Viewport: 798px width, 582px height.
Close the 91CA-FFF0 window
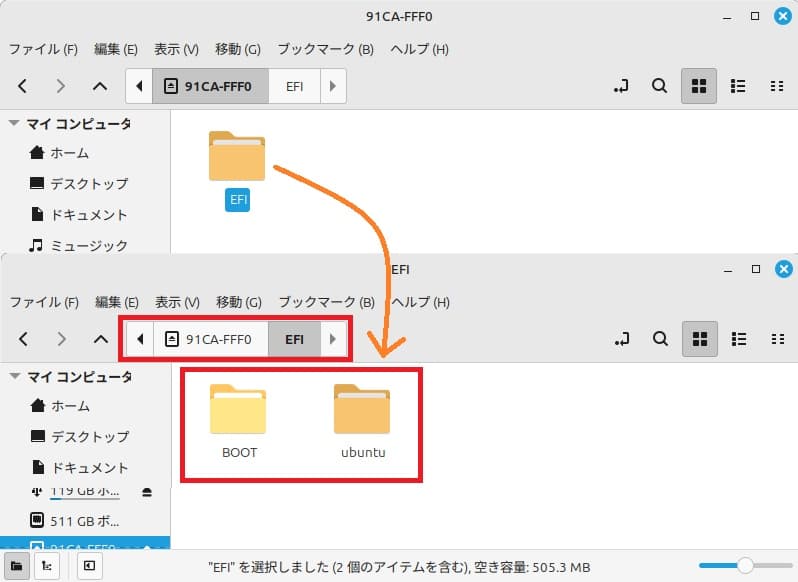pos(783,16)
